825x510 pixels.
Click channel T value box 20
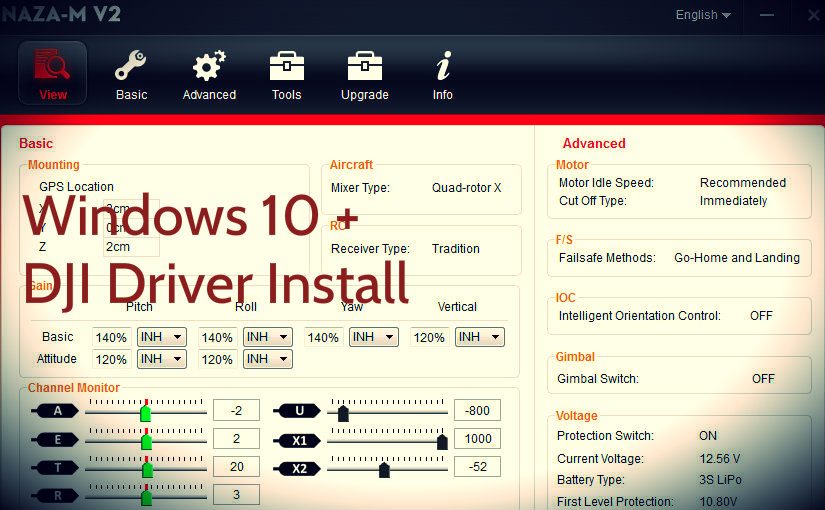(236, 466)
